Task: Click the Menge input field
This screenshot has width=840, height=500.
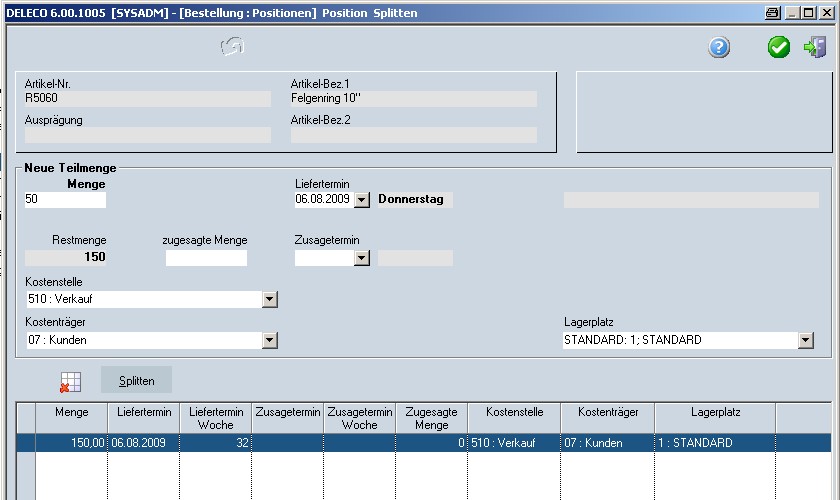Action: pyautogui.click(x=65, y=200)
